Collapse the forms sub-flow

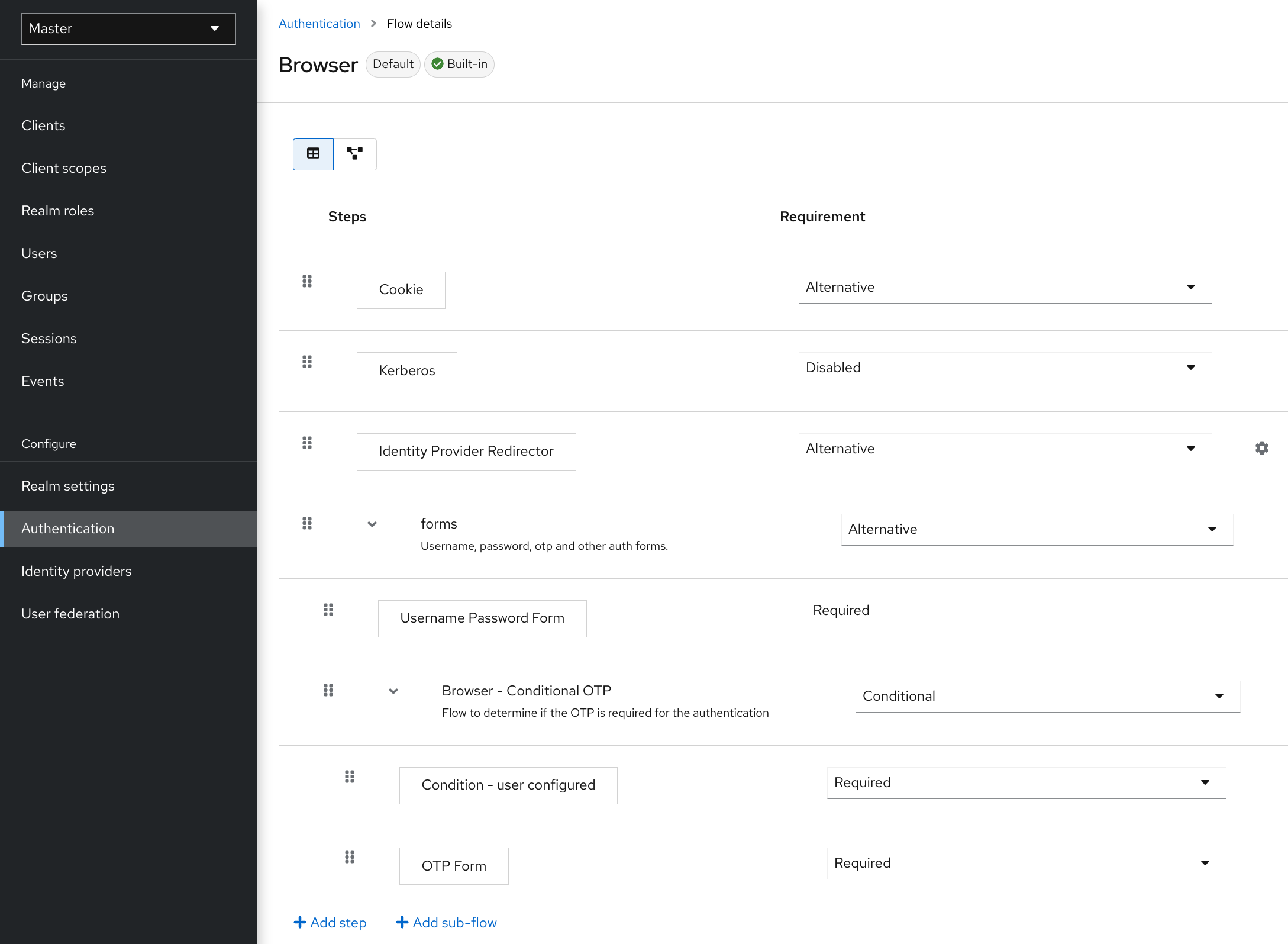pyautogui.click(x=372, y=524)
